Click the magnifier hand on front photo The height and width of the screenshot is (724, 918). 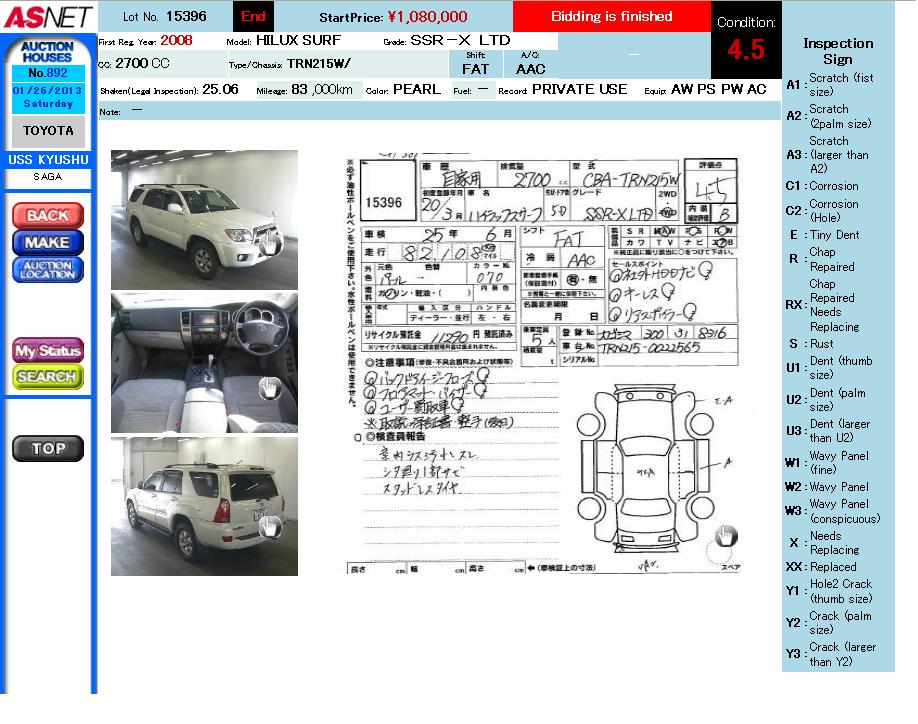click(x=268, y=242)
